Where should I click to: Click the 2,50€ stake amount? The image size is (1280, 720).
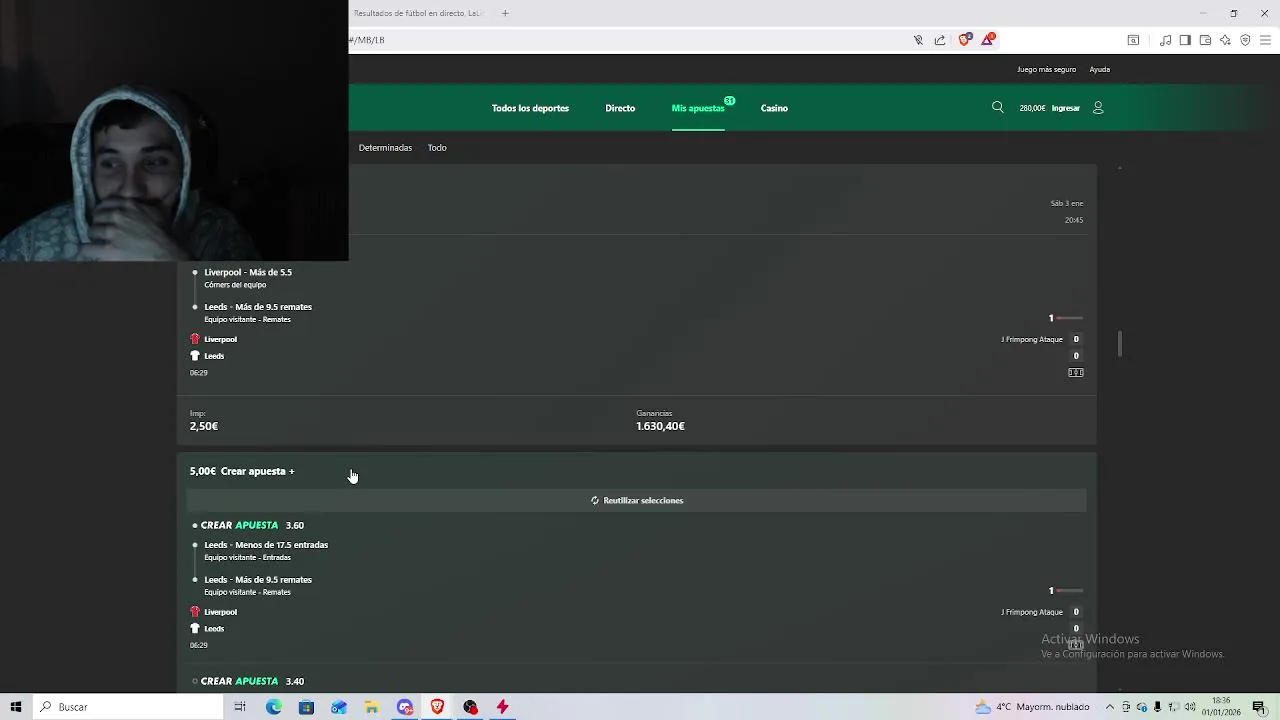tap(204, 426)
